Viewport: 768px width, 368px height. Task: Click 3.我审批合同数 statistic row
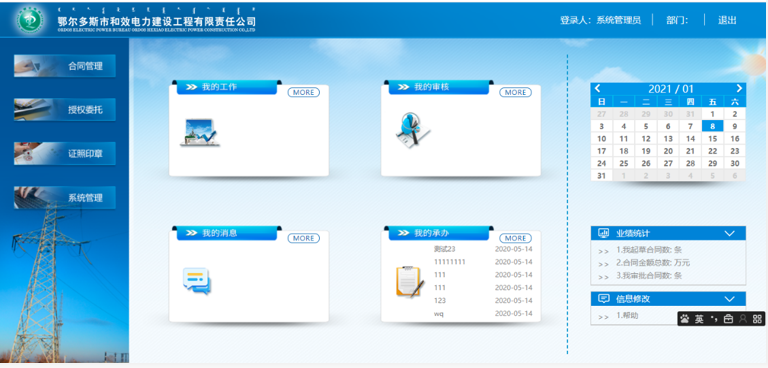(649, 275)
